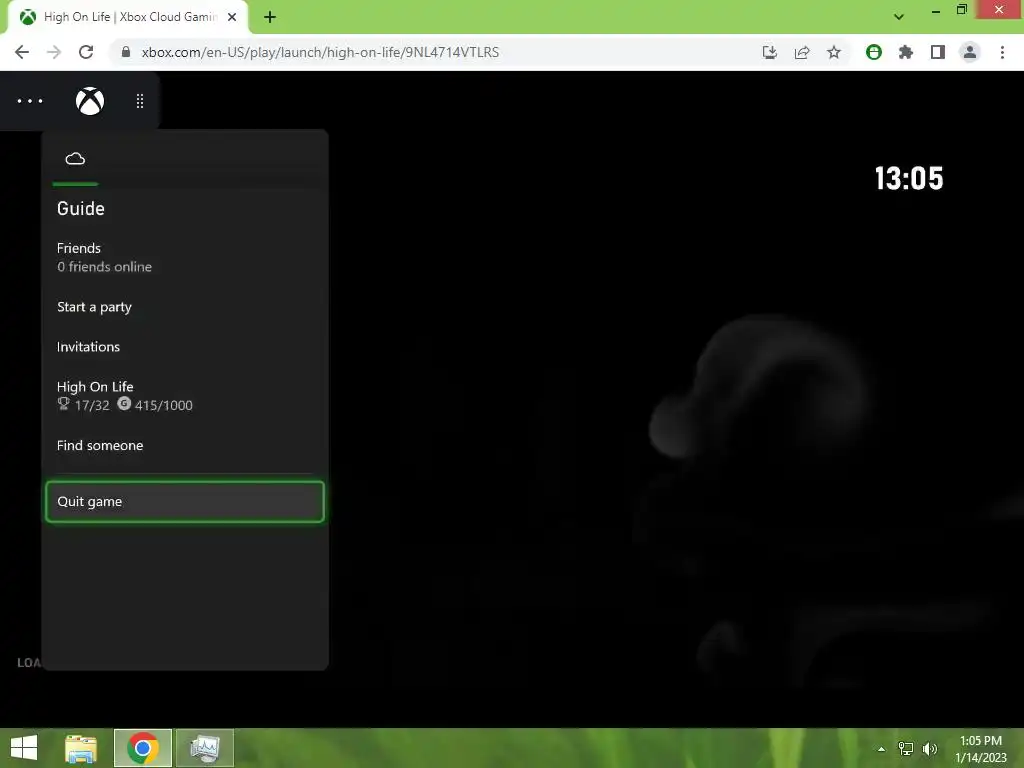Grab the dotted drag handle of overlay bar
Viewport: 1024px width, 768px height.
(x=140, y=101)
